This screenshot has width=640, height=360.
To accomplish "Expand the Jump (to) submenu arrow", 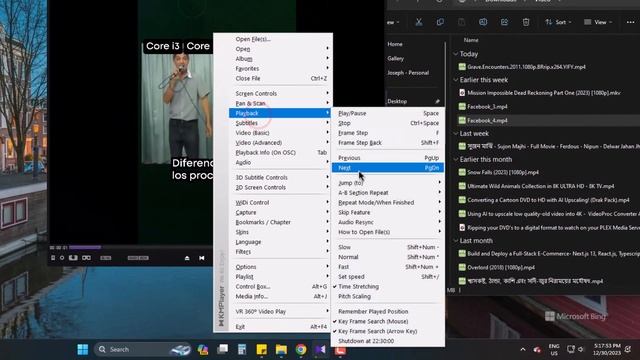I will [440, 182].
